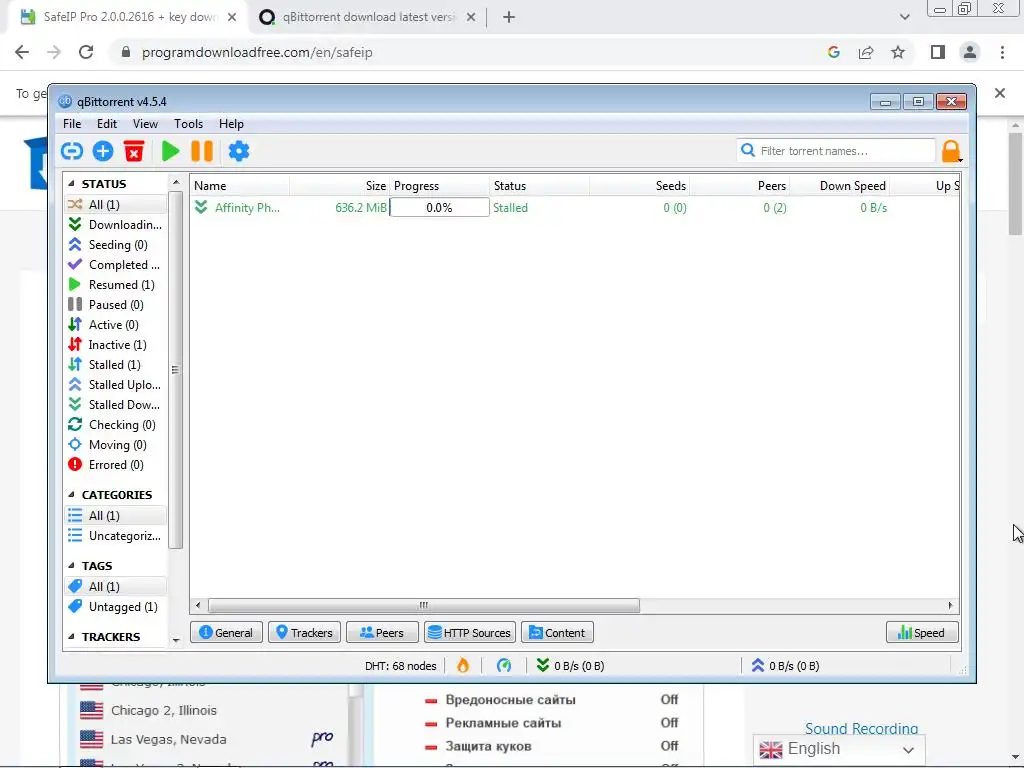
Task: Open the File menu
Action: [72, 123]
